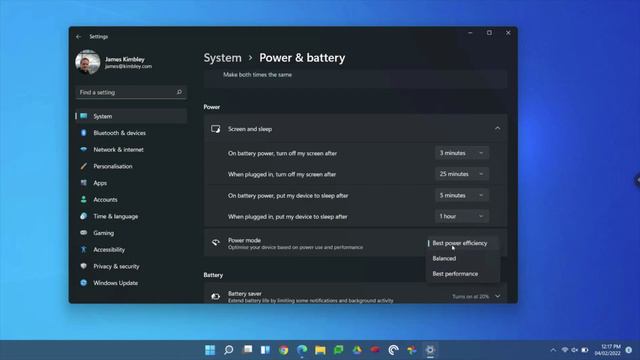The width and height of the screenshot is (640, 360).
Task: Open the Windows Start menu
Action: click(210, 350)
